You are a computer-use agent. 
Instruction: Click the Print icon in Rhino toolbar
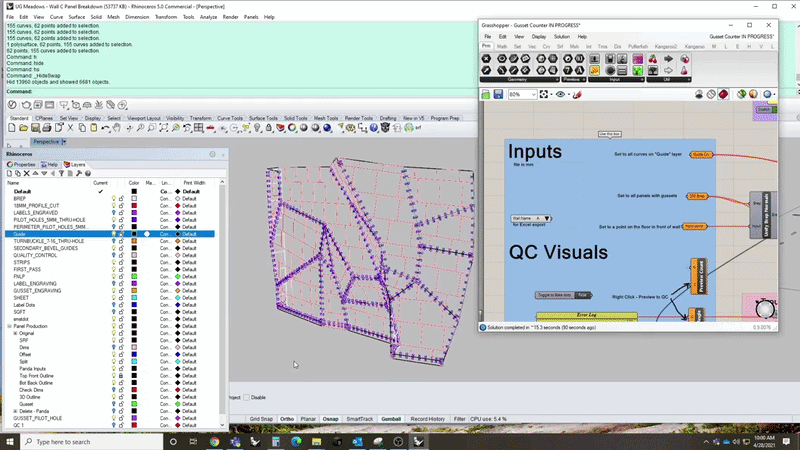47,128
